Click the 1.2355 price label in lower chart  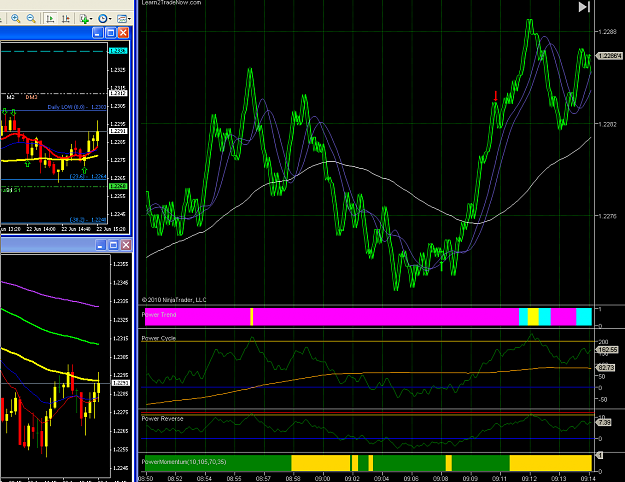[120, 264]
